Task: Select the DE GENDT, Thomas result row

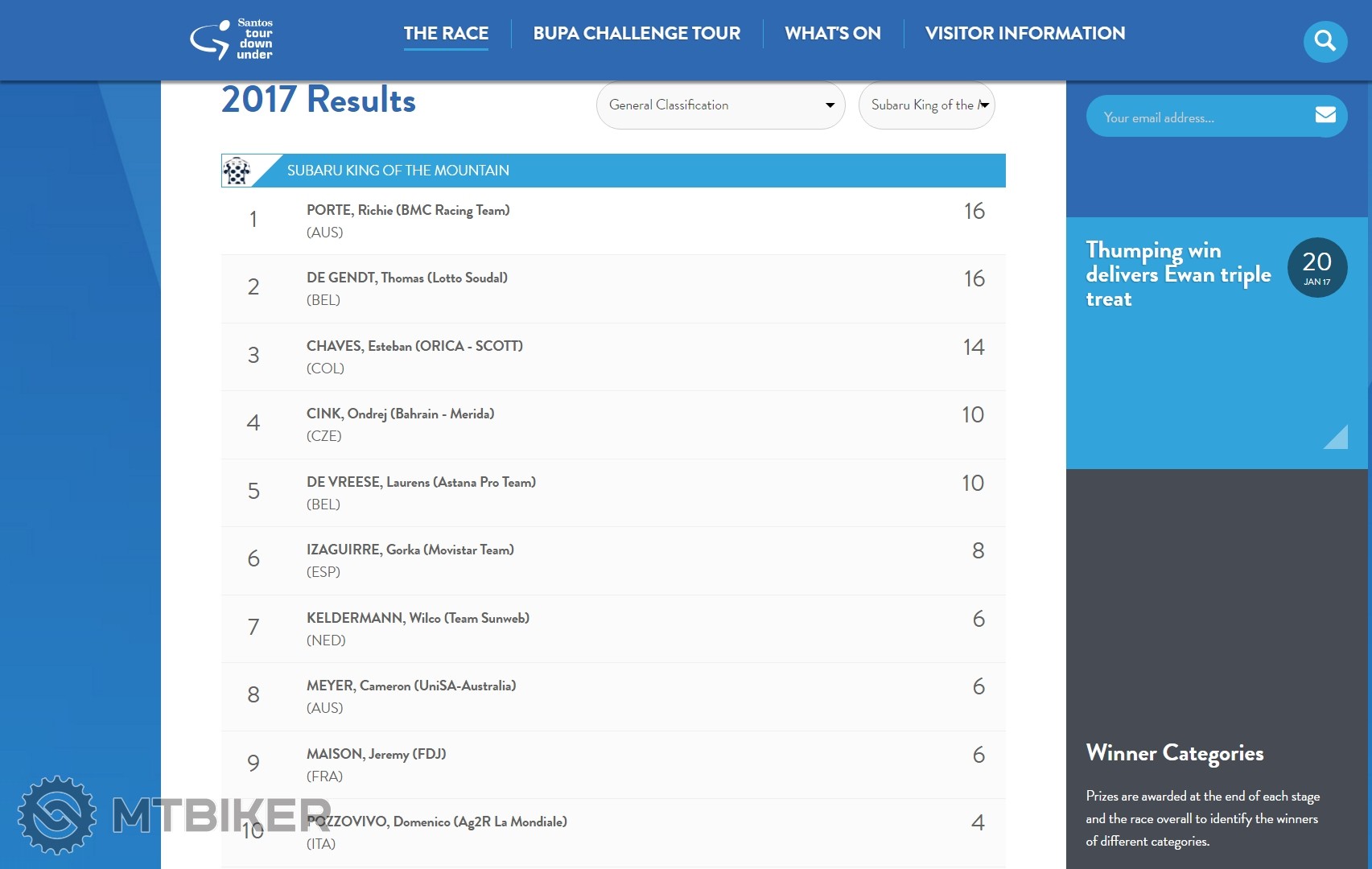Action: [x=612, y=289]
